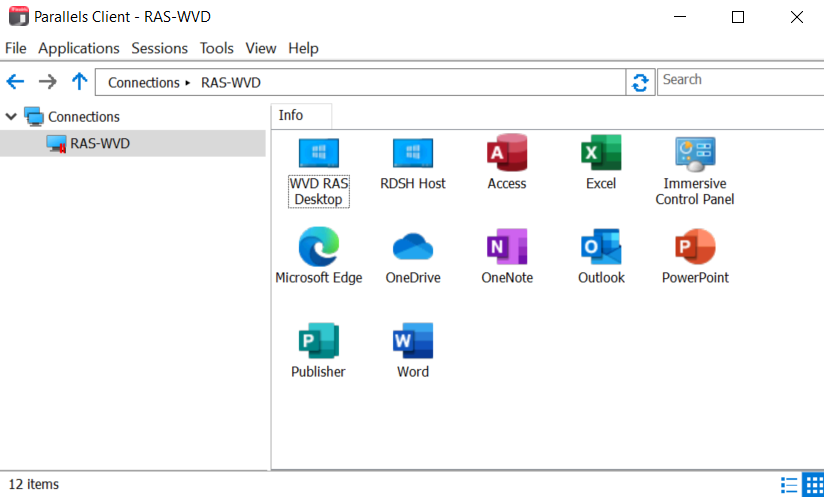The width and height of the screenshot is (824, 497).
Task: Open the OneDrive icon
Action: (x=413, y=246)
